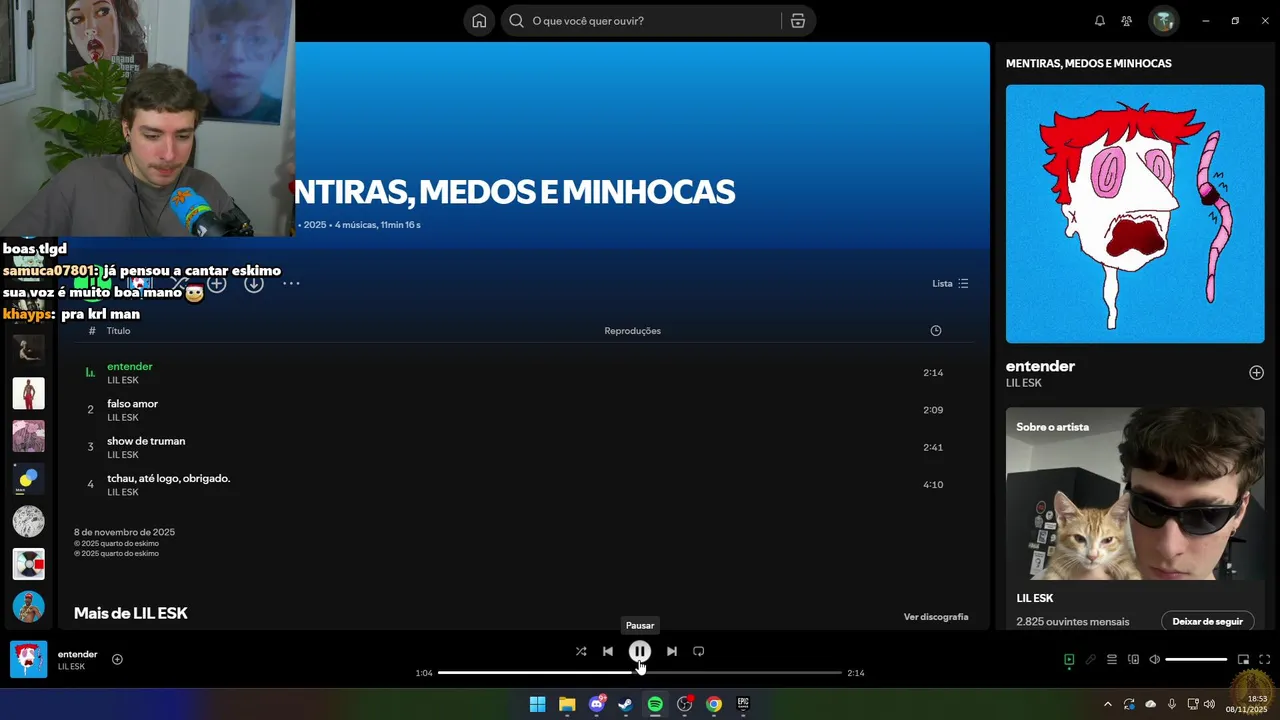The image size is (1280, 720).
Task: Add the current song via the player bar plus
Action: [x=117, y=659]
